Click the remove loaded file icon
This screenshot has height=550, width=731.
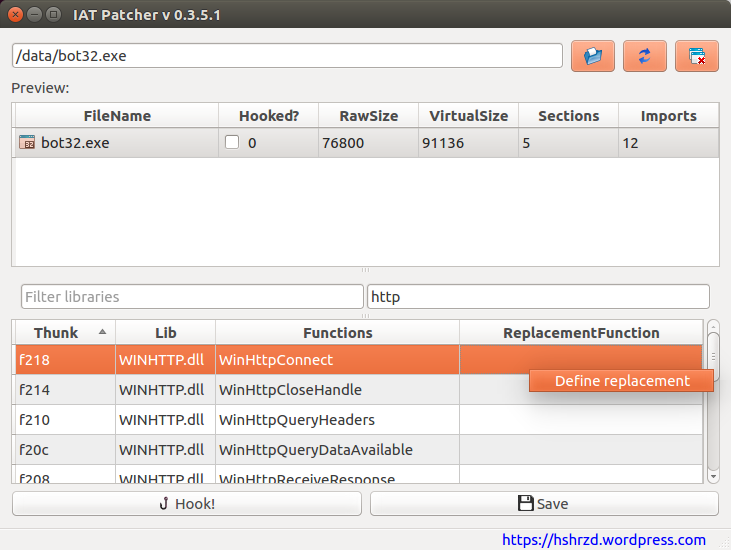pyautogui.click(x=697, y=56)
